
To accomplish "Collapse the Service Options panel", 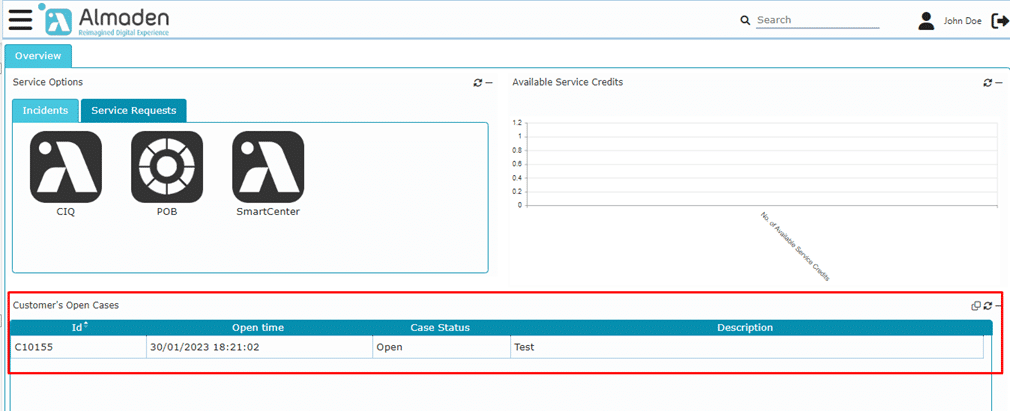I will (x=489, y=83).
